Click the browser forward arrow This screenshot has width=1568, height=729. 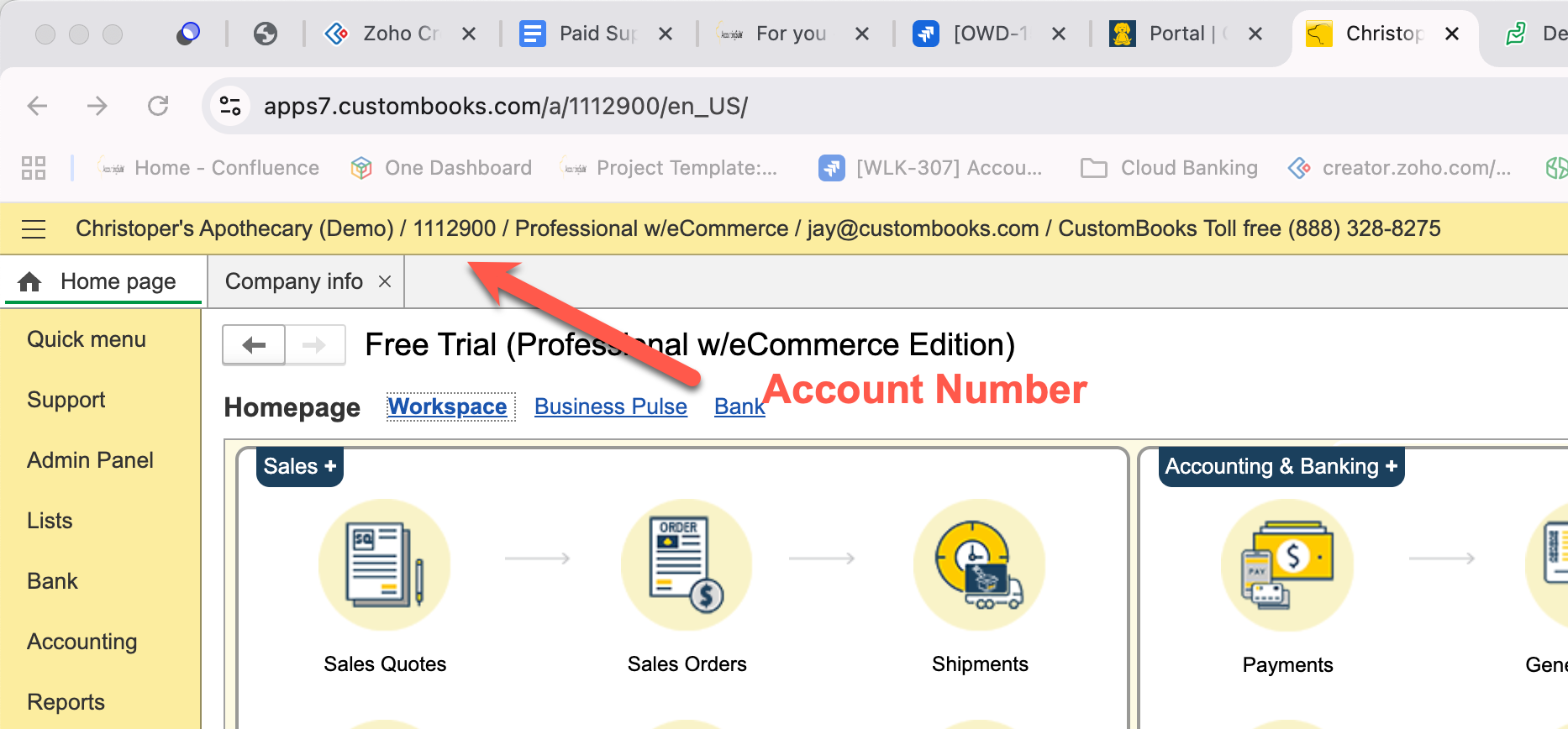pyautogui.click(x=97, y=106)
